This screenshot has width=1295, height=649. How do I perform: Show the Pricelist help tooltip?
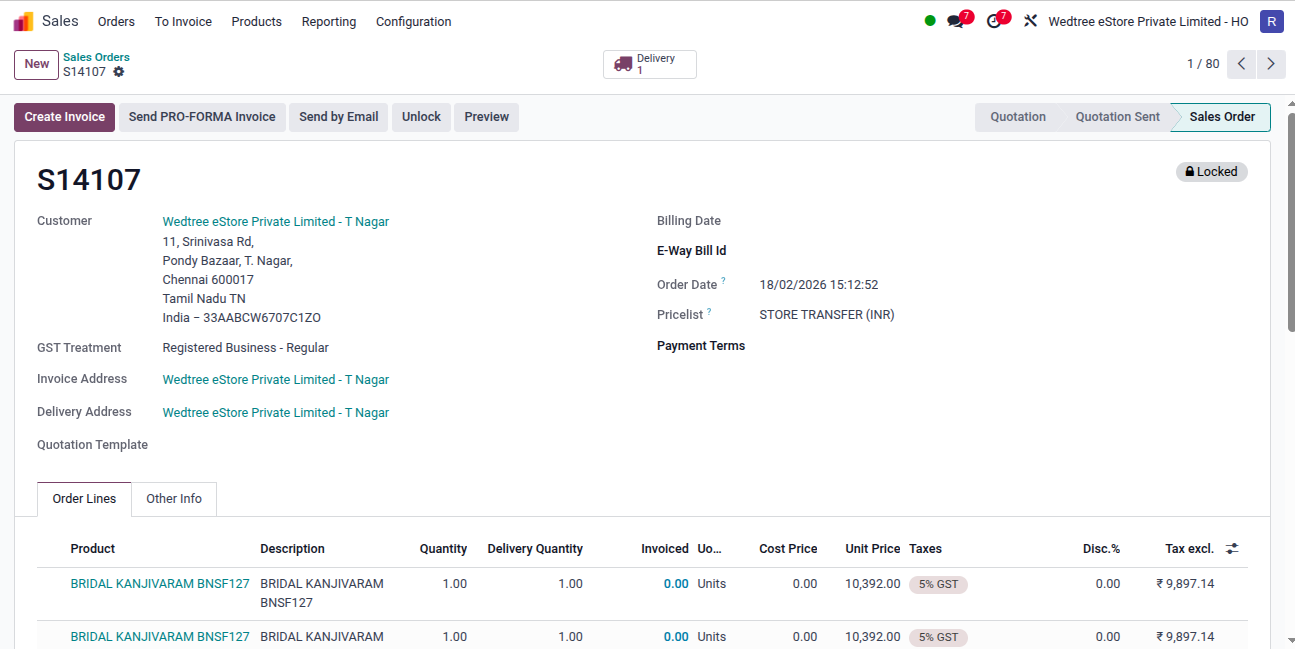click(709, 312)
